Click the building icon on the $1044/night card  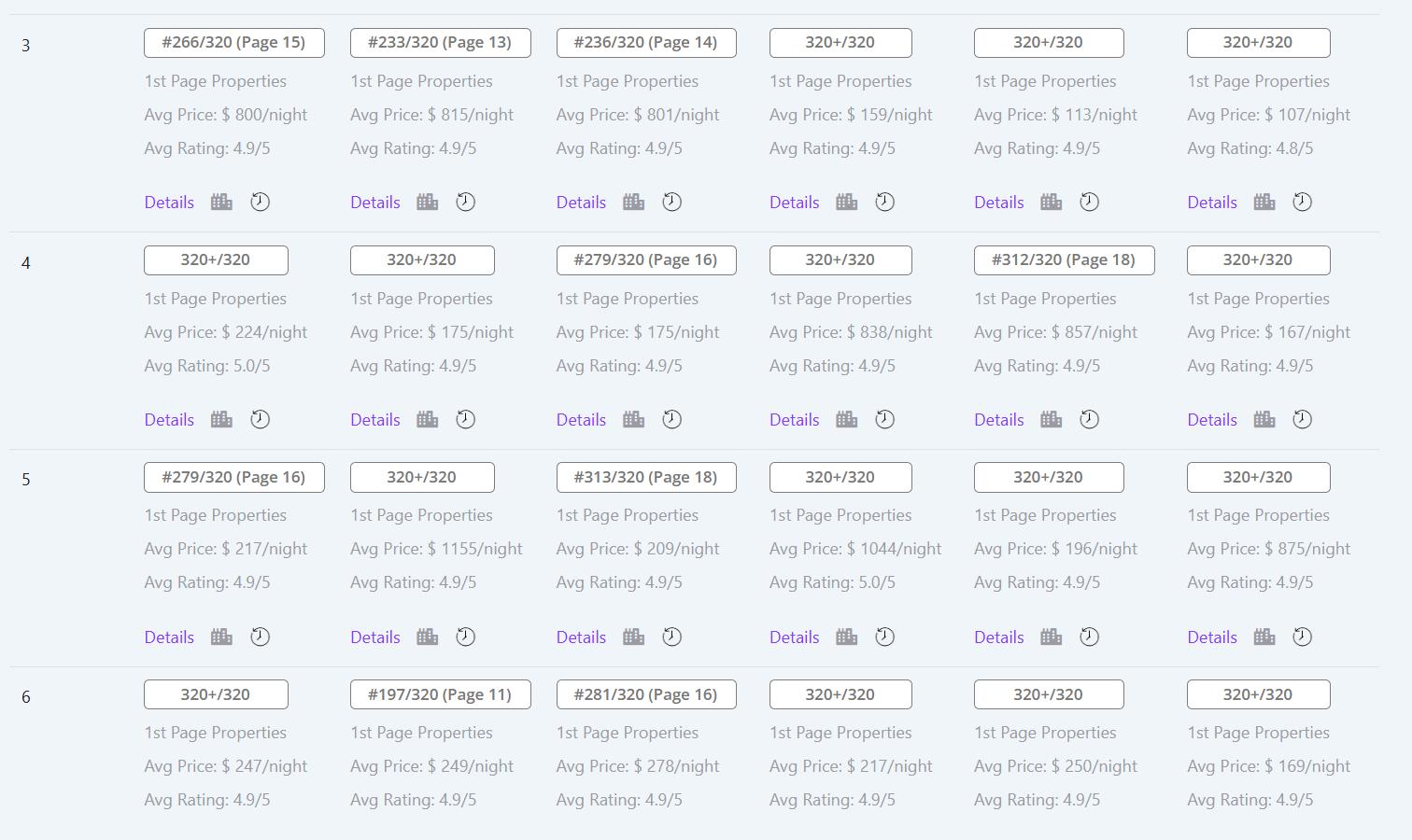pyautogui.click(x=846, y=637)
